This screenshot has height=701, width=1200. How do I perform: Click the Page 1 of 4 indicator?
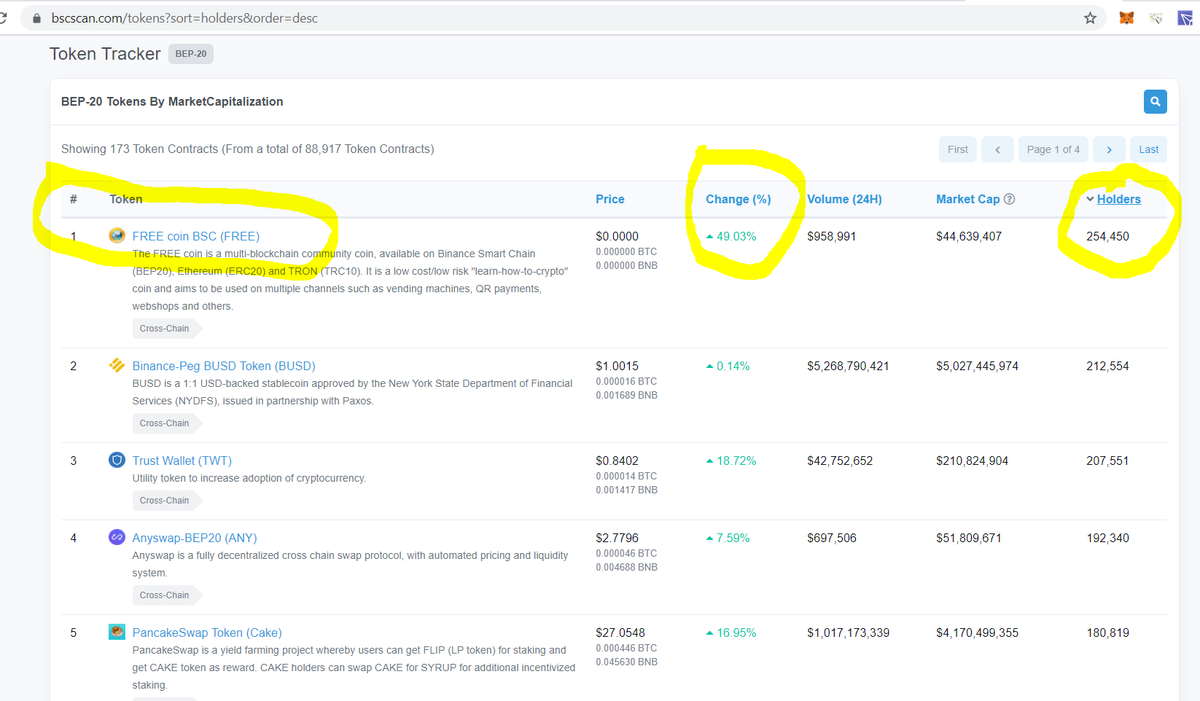point(1053,149)
